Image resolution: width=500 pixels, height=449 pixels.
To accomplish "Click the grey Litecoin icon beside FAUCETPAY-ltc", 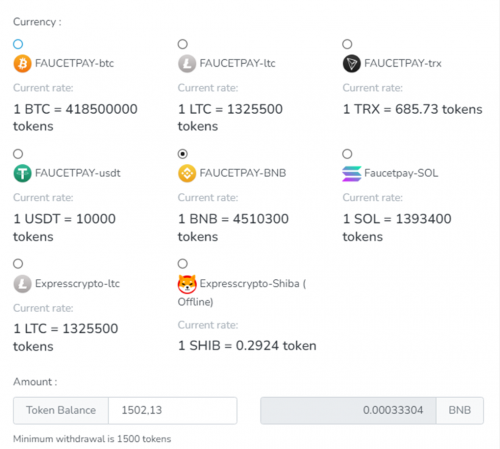I will [187, 63].
